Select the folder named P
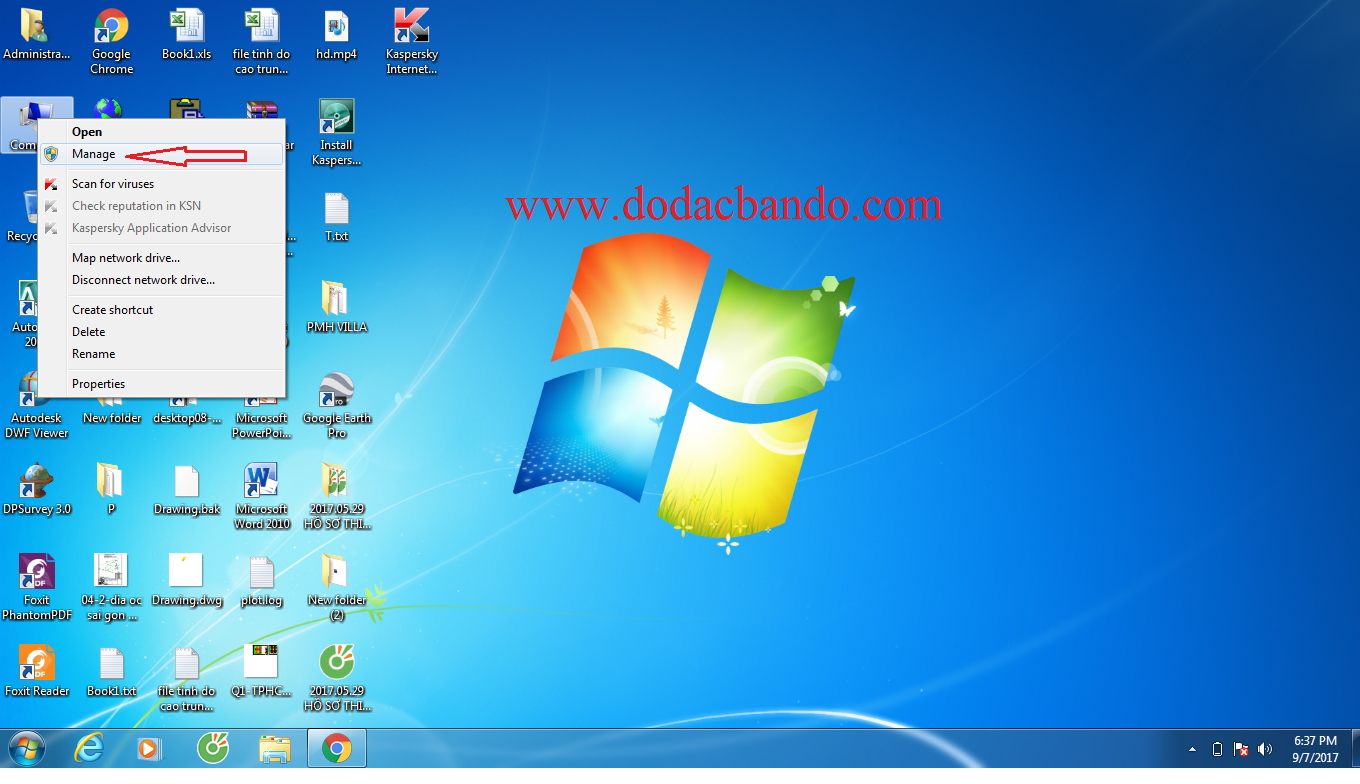Image resolution: width=1360 pixels, height=784 pixels. pyautogui.click(x=111, y=489)
